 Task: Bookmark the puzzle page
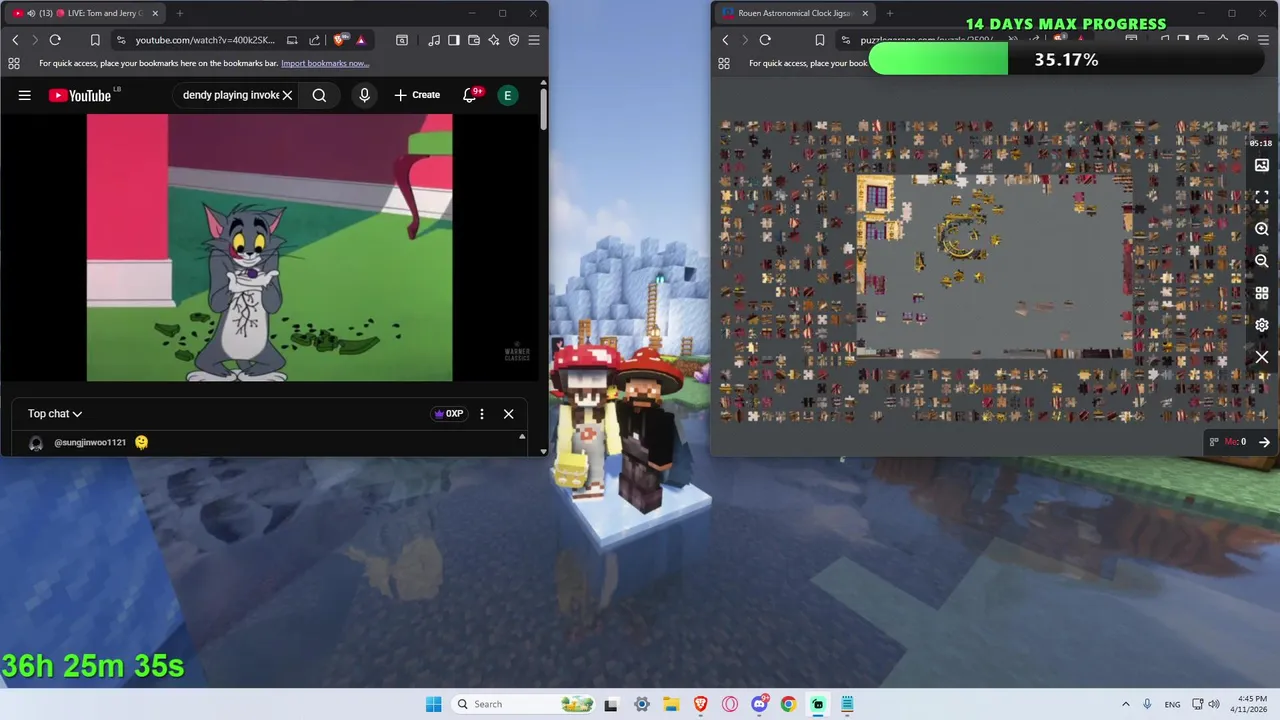click(819, 40)
